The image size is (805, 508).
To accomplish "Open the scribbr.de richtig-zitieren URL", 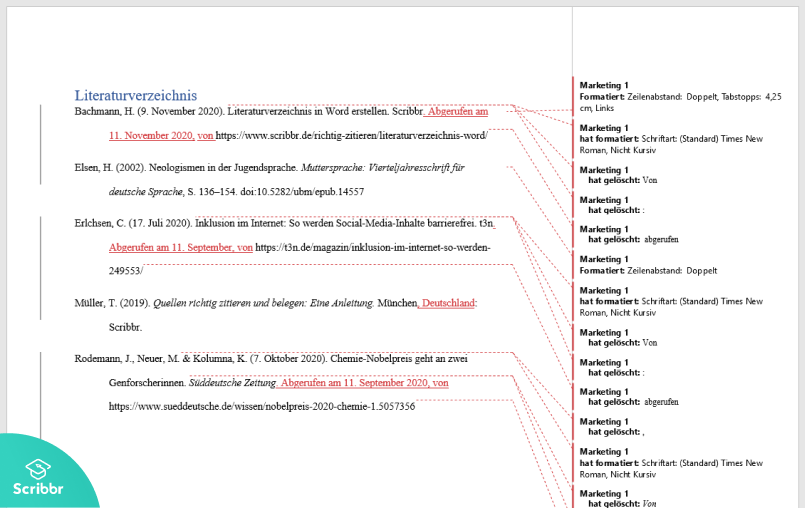I will (x=351, y=135).
